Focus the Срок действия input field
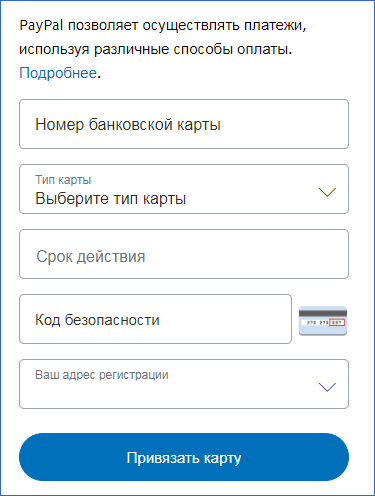375x496 pixels. [x=184, y=254]
